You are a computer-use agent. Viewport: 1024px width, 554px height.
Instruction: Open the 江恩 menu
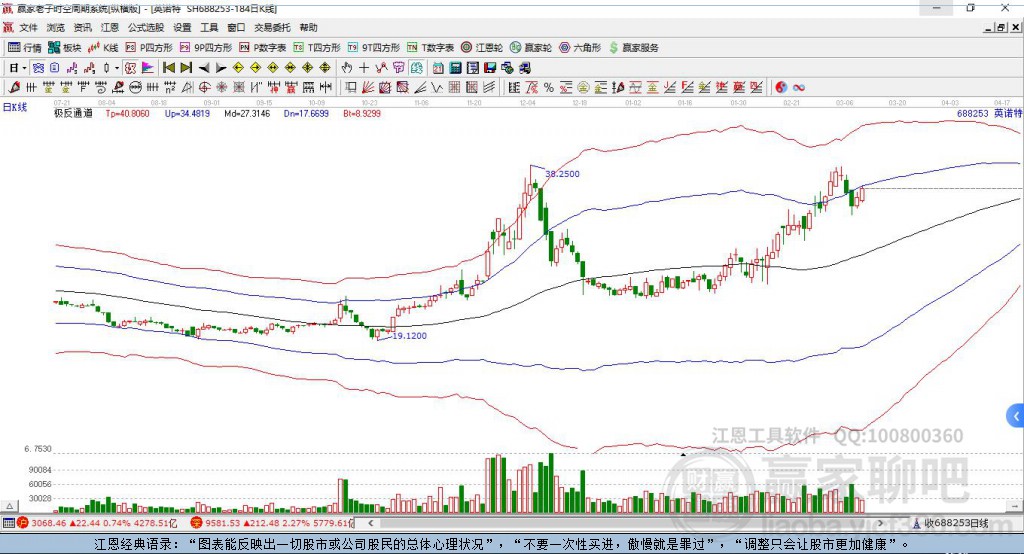pyautogui.click(x=110, y=27)
